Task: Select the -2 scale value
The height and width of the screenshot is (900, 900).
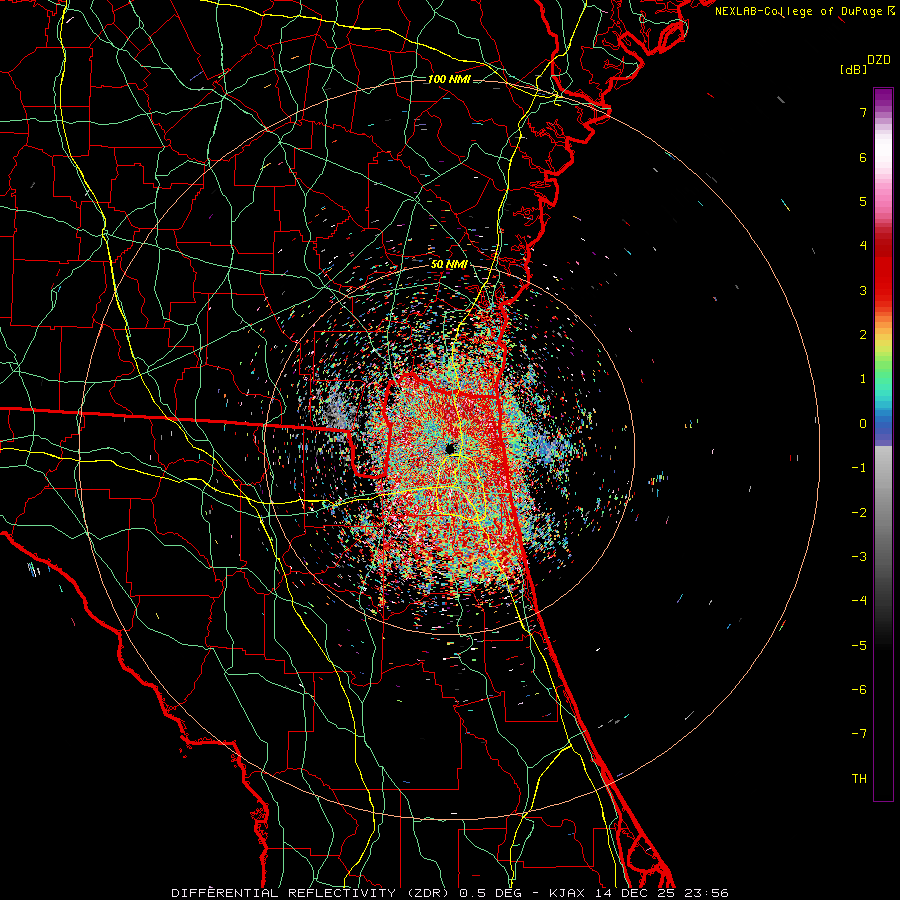Action: 859,513
